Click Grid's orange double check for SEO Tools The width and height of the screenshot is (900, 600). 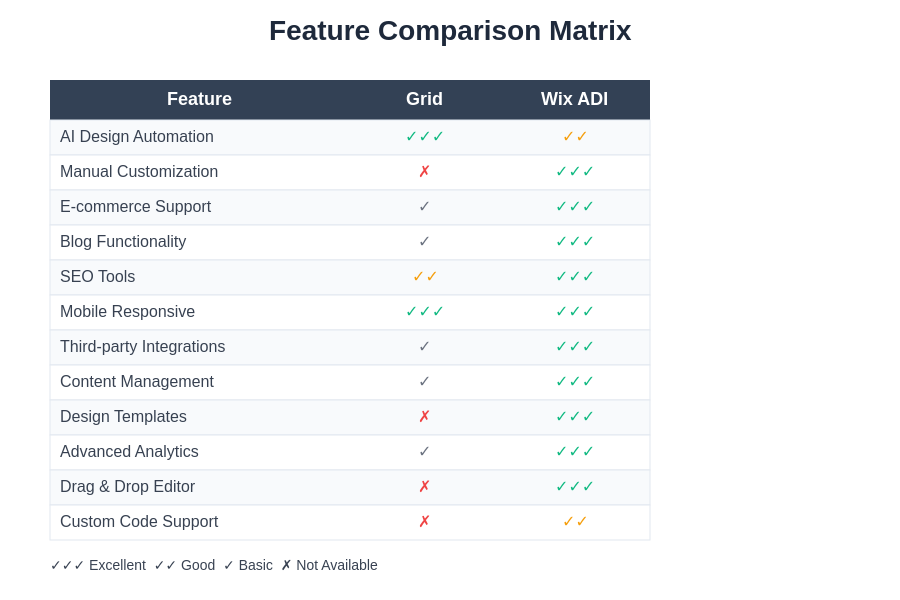coord(424,277)
